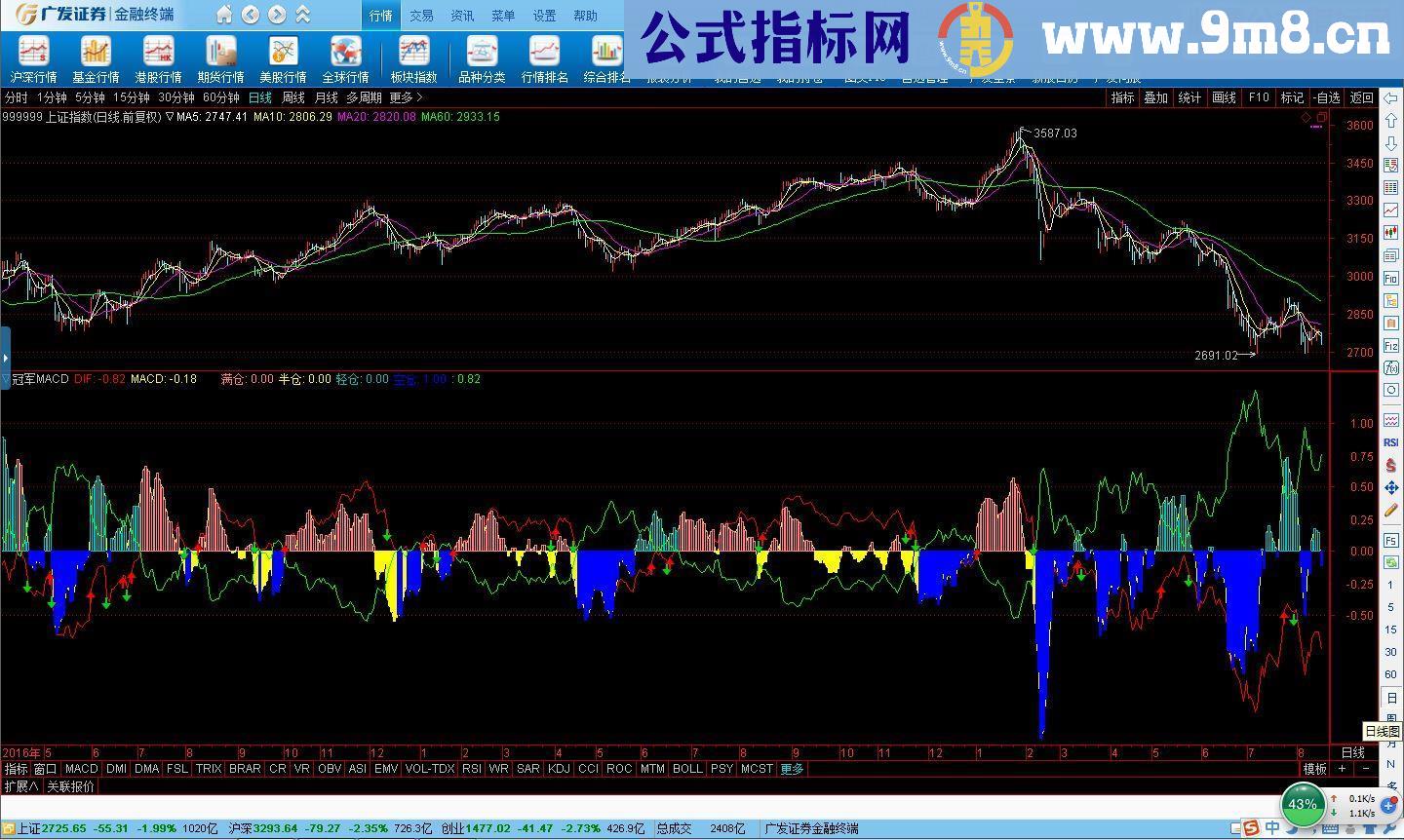This screenshot has height=840, width=1404.
Task: Switch bottom indicator to KDJ
Action: tap(559, 769)
